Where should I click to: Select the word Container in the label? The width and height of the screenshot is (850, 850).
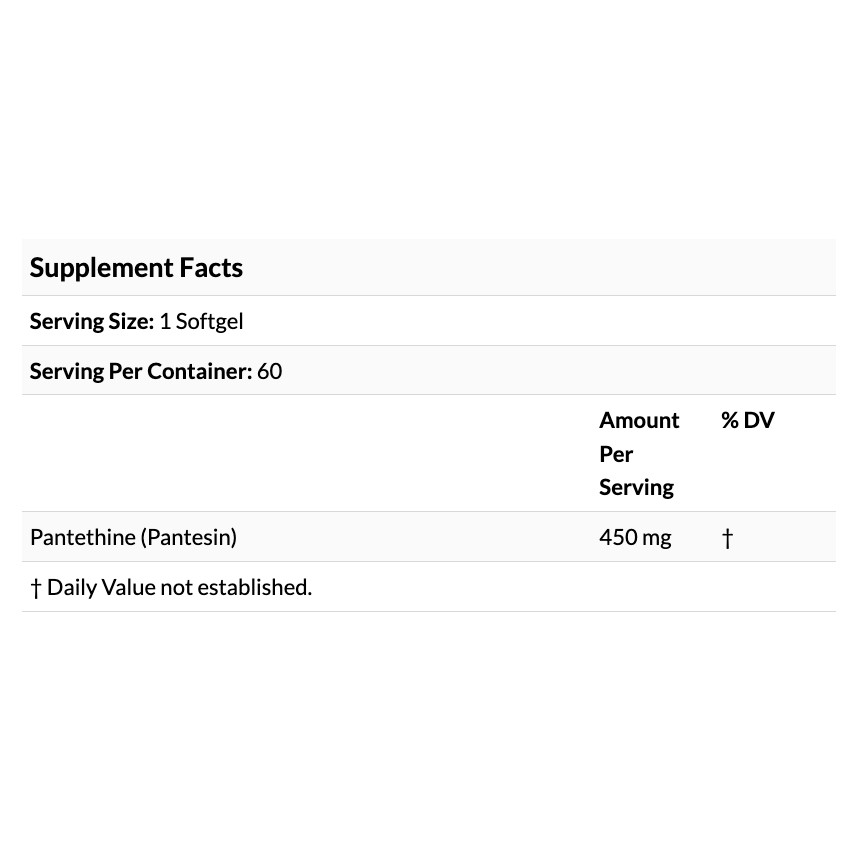tap(199, 371)
